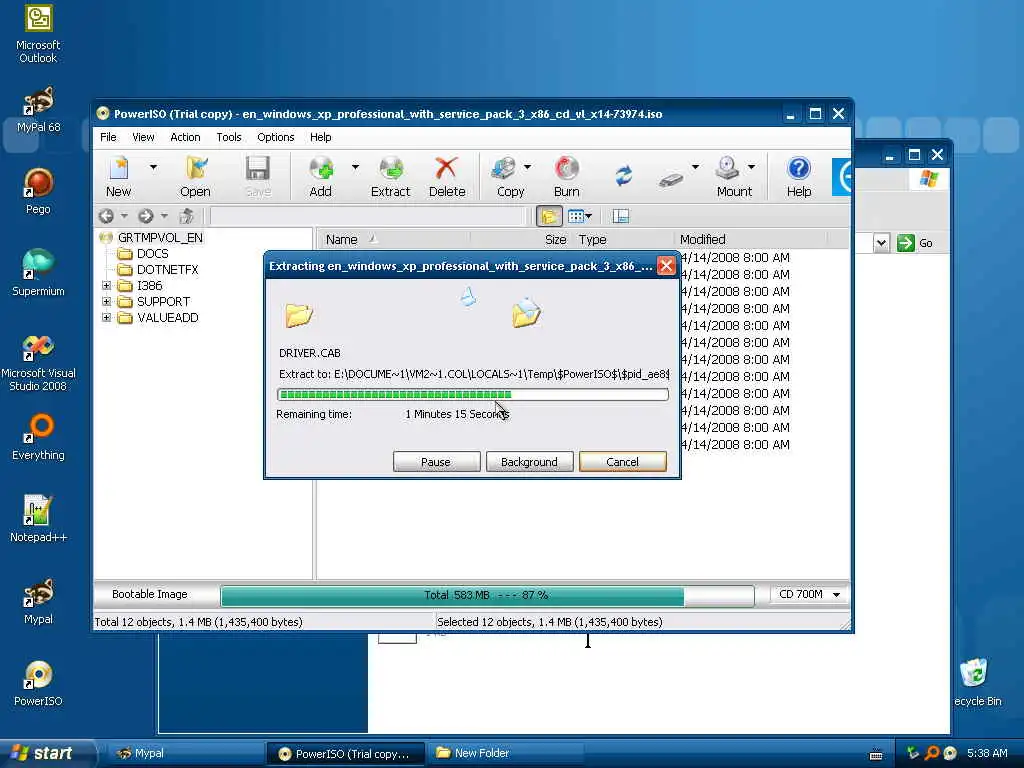Open the dropdown arrow beside Copy

(528, 167)
